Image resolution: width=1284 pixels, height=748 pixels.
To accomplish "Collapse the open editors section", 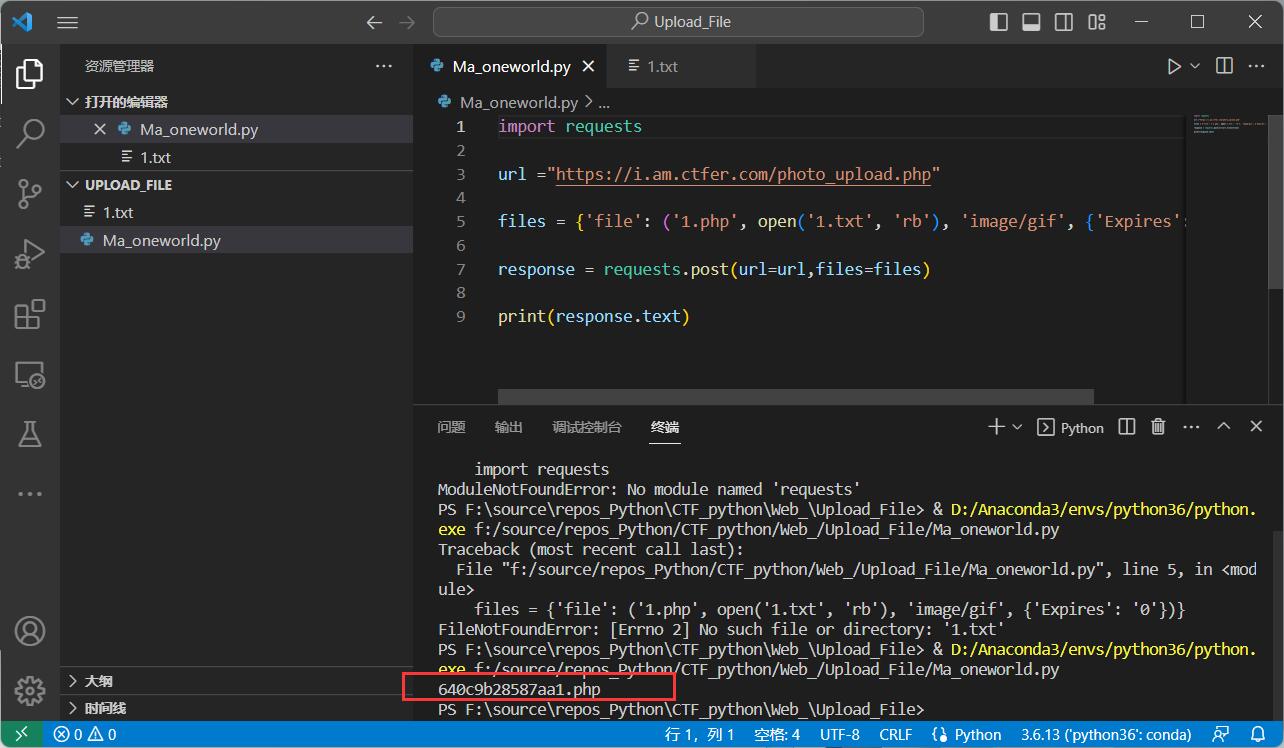I will point(73,102).
